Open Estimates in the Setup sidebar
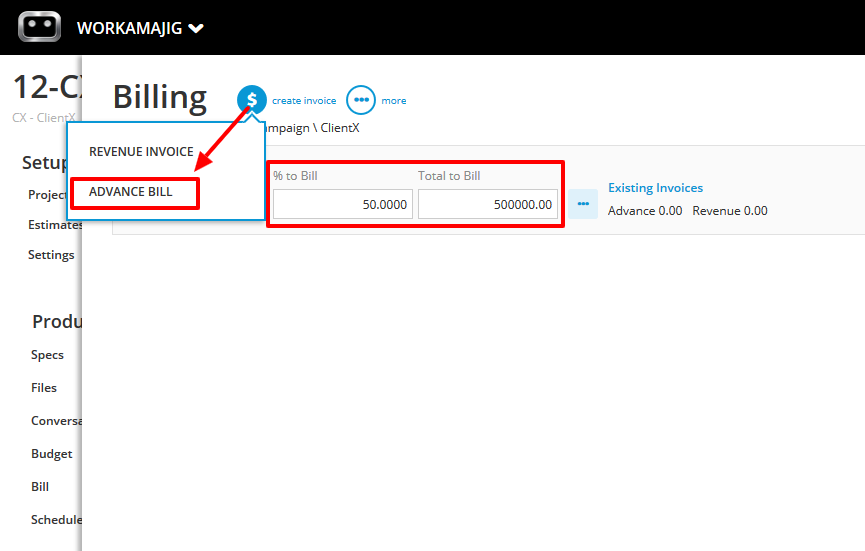Viewport: 865px width, 551px height. pos(55,224)
